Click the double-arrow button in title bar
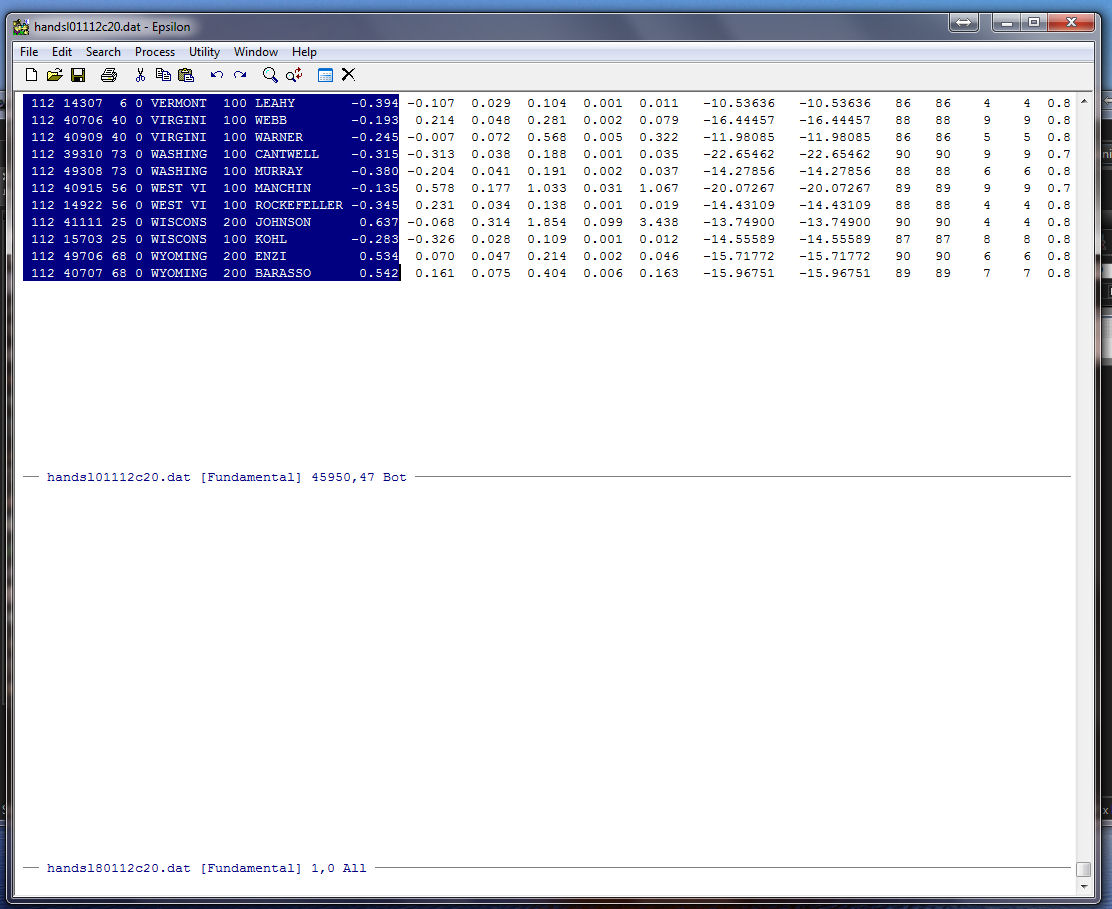This screenshot has height=909, width=1112. pyautogui.click(x=964, y=23)
